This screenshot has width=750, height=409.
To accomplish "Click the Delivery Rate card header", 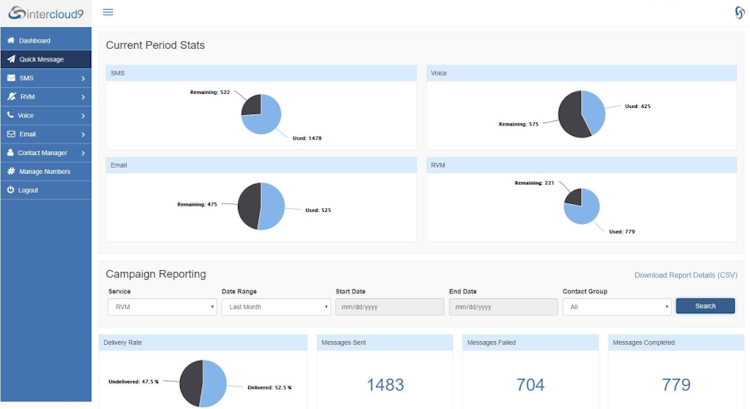I will [203, 343].
